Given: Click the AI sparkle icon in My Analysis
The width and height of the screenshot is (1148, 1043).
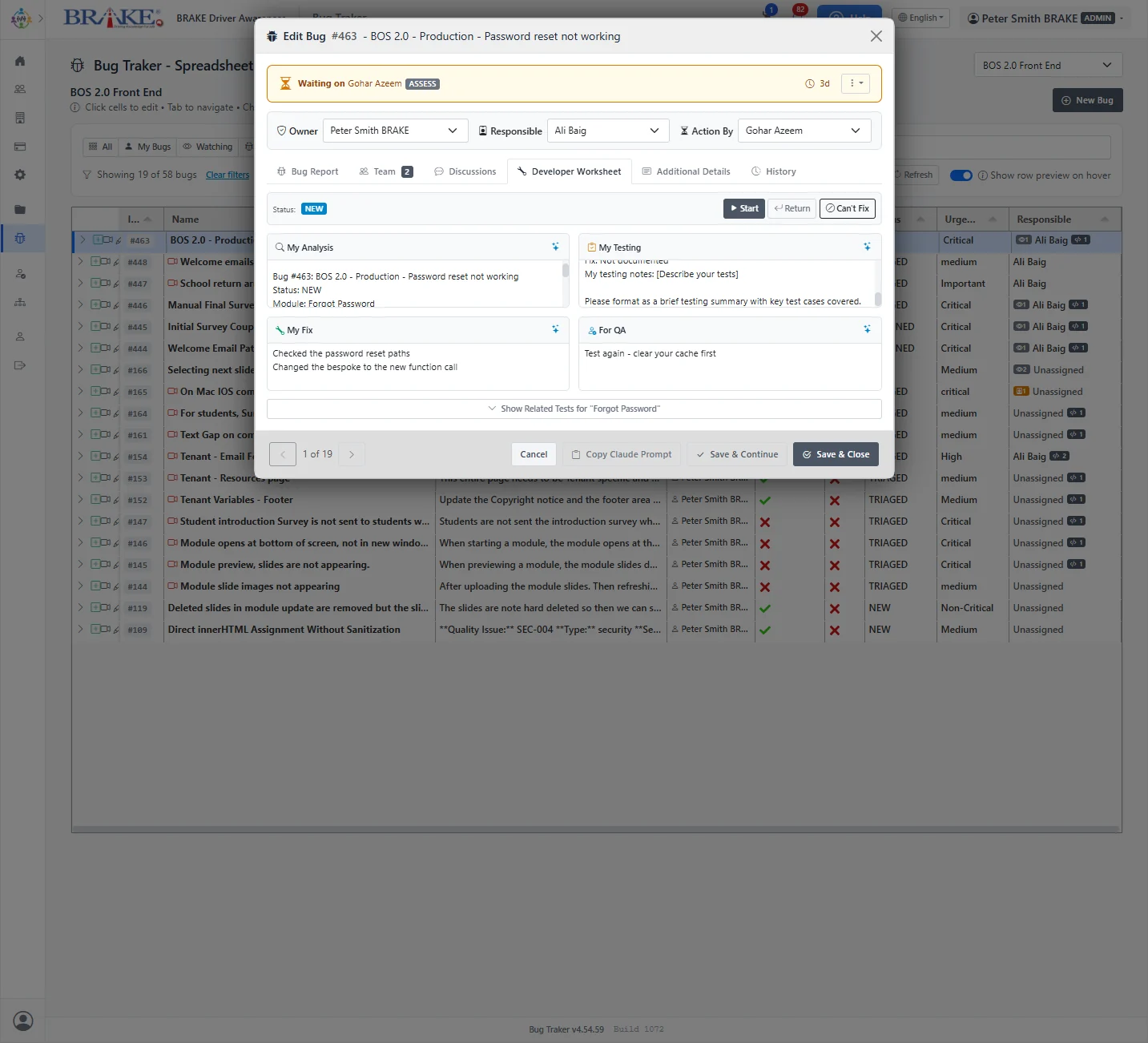Looking at the screenshot, I should coord(555,247).
